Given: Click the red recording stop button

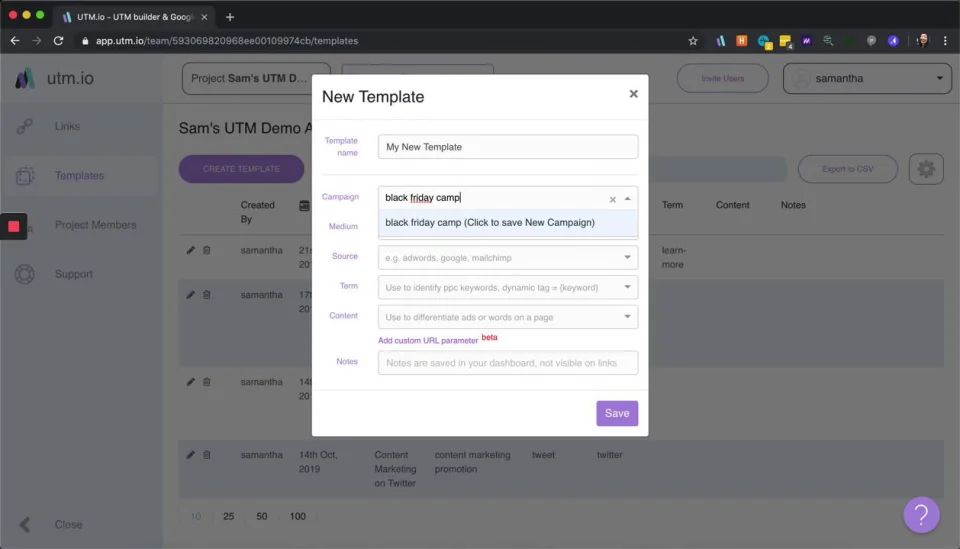Looking at the screenshot, I should point(13,226).
